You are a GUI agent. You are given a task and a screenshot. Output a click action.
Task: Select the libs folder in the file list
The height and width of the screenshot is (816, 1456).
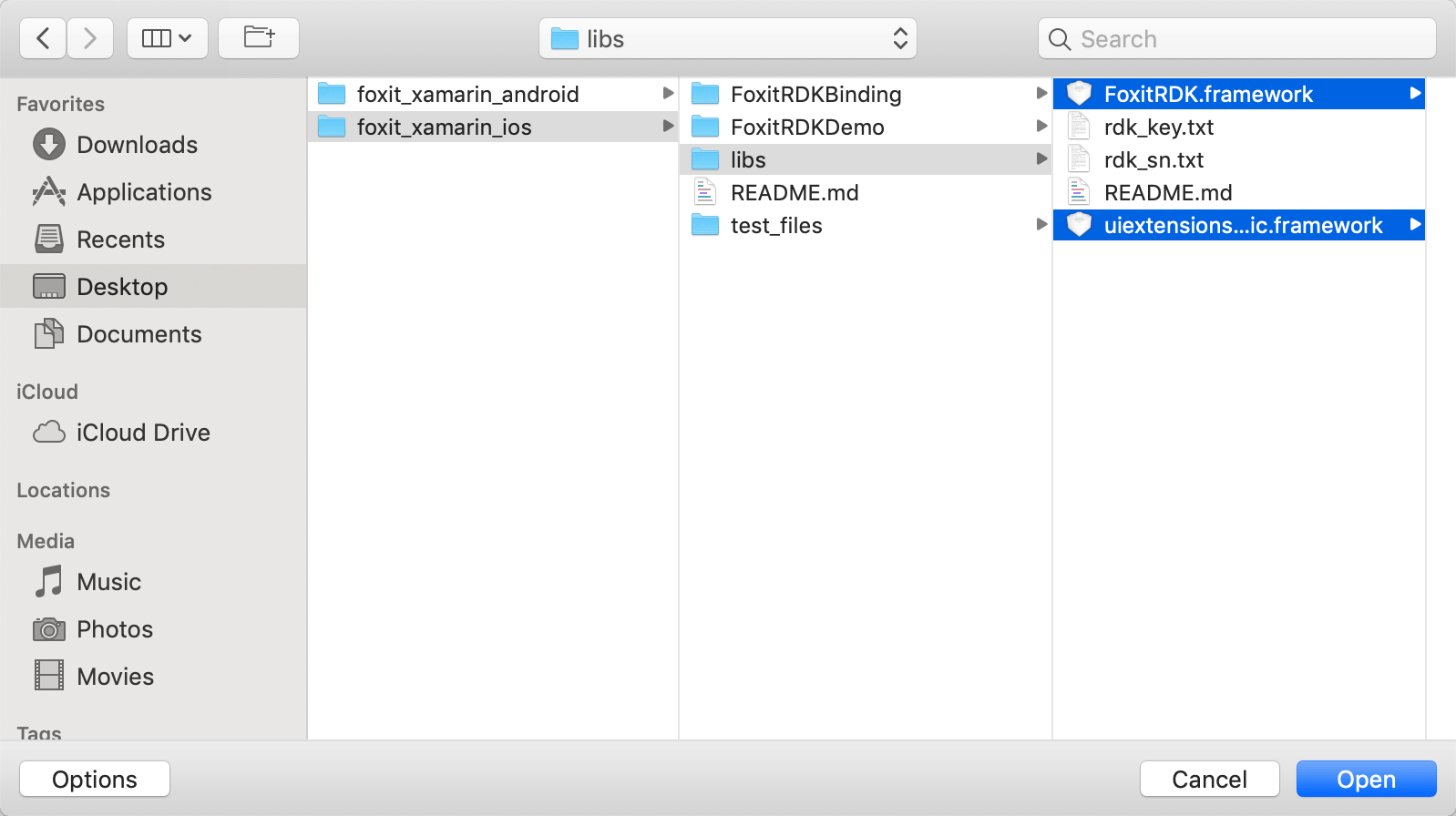click(x=867, y=159)
